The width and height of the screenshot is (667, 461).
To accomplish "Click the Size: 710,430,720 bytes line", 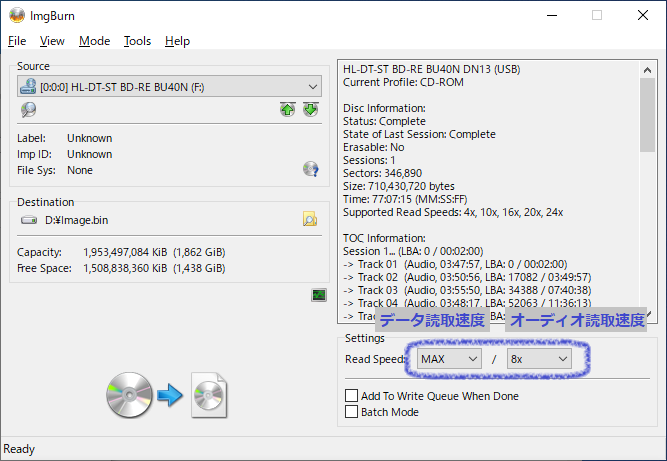I will [399, 186].
